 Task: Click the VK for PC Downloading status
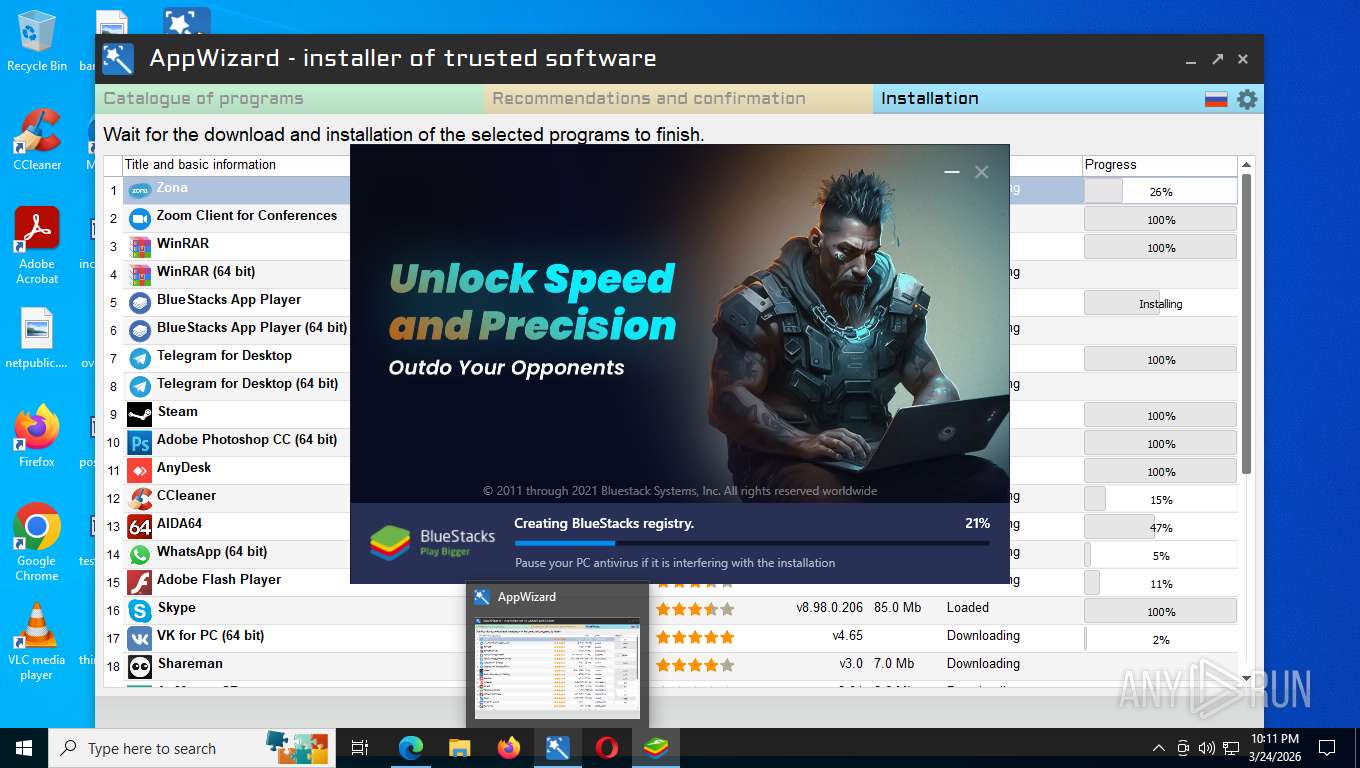(983, 636)
